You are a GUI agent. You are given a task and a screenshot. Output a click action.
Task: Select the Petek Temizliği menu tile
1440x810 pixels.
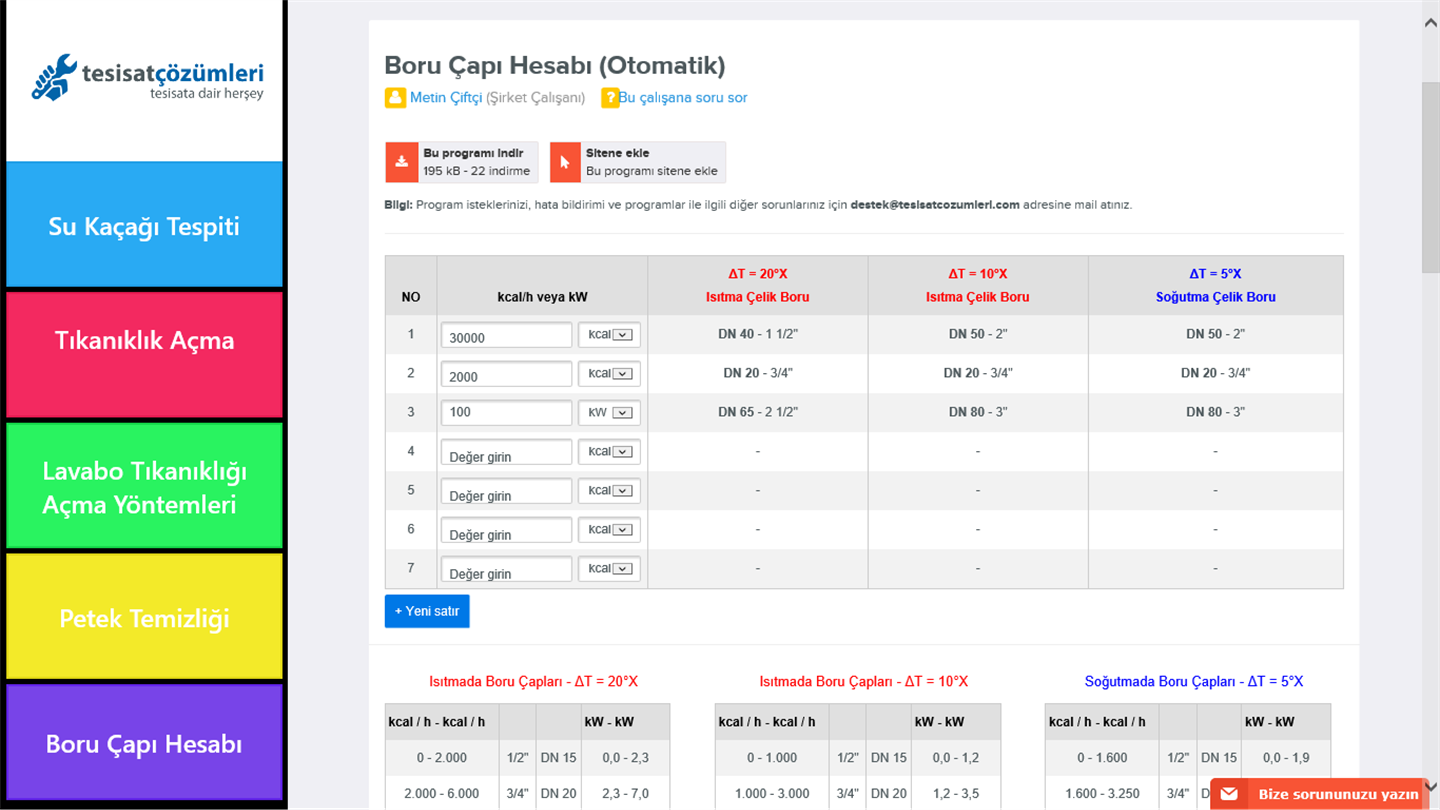(144, 618)
